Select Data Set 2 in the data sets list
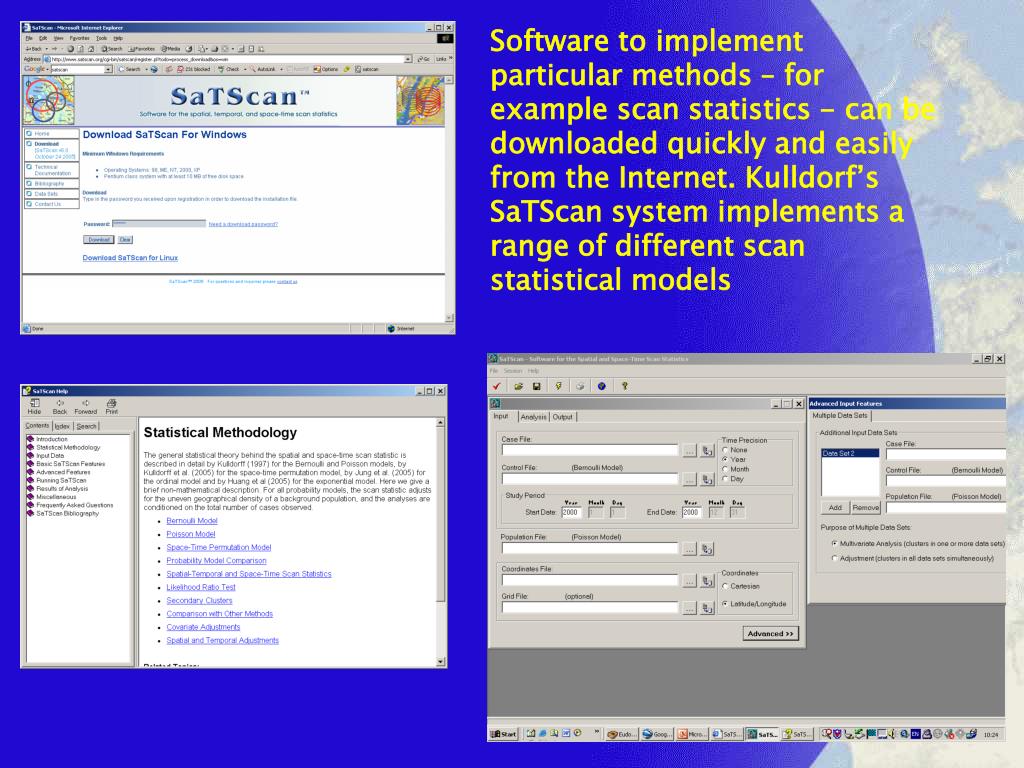Screen dimensions: 1024x768 click(x=850, y=453)
